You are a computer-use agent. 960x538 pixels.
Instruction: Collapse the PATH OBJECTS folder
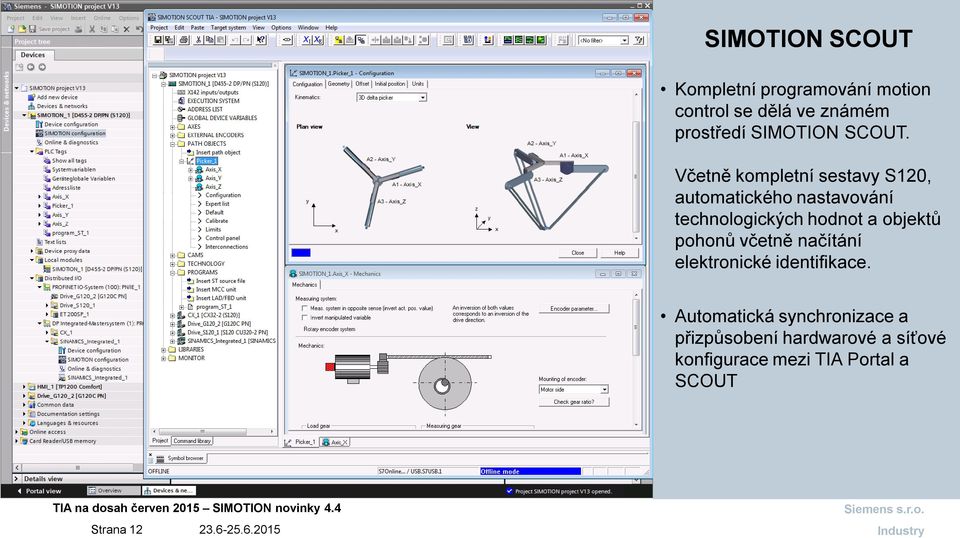(x=173, y=144)
